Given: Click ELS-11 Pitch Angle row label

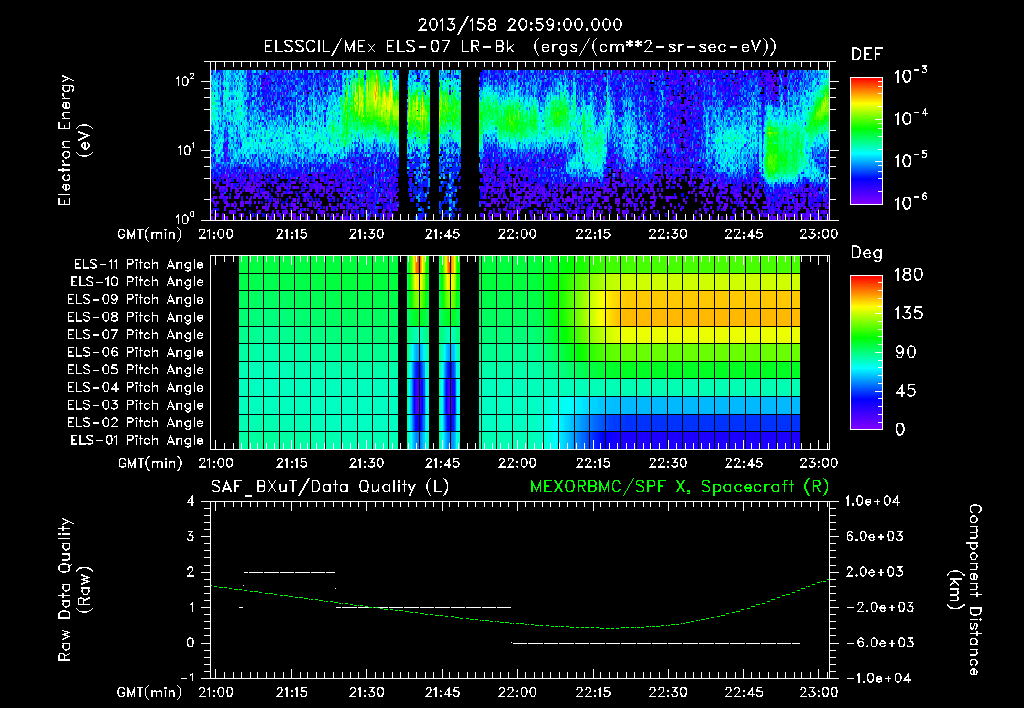Looking at the screenshot, I should (138, 265).
